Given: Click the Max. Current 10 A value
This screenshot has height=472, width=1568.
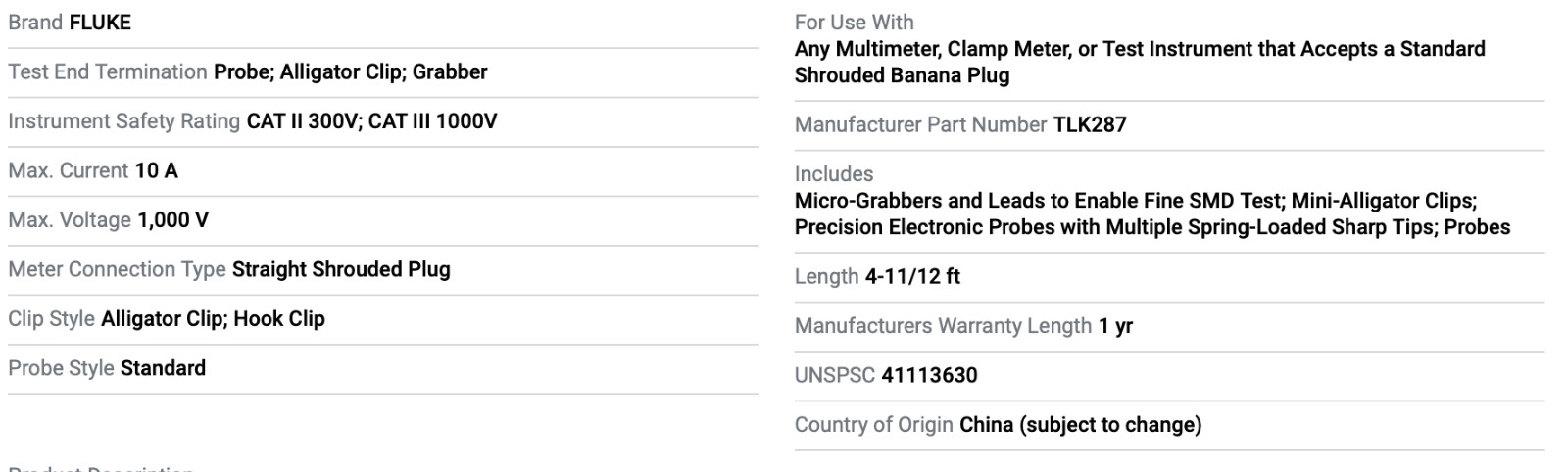Looking at the screenshot, I should coord(157,171).
